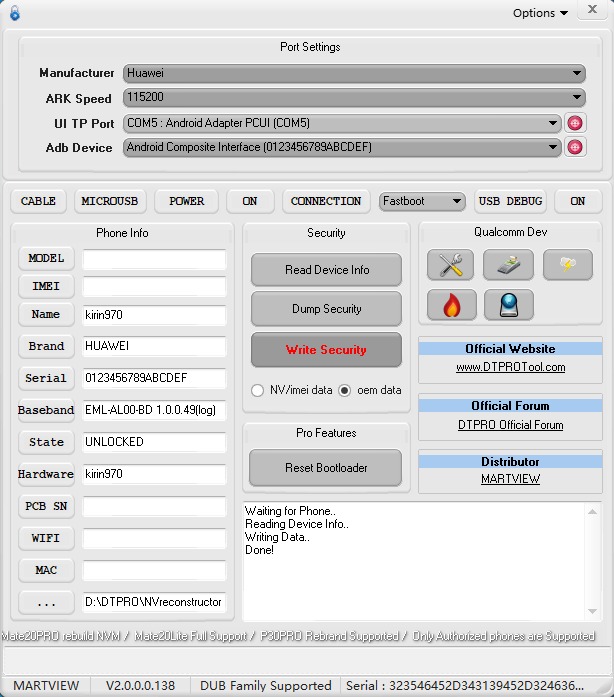Click the red flame icon
Viewport: 614px width, 697px height.
[450, 305]
